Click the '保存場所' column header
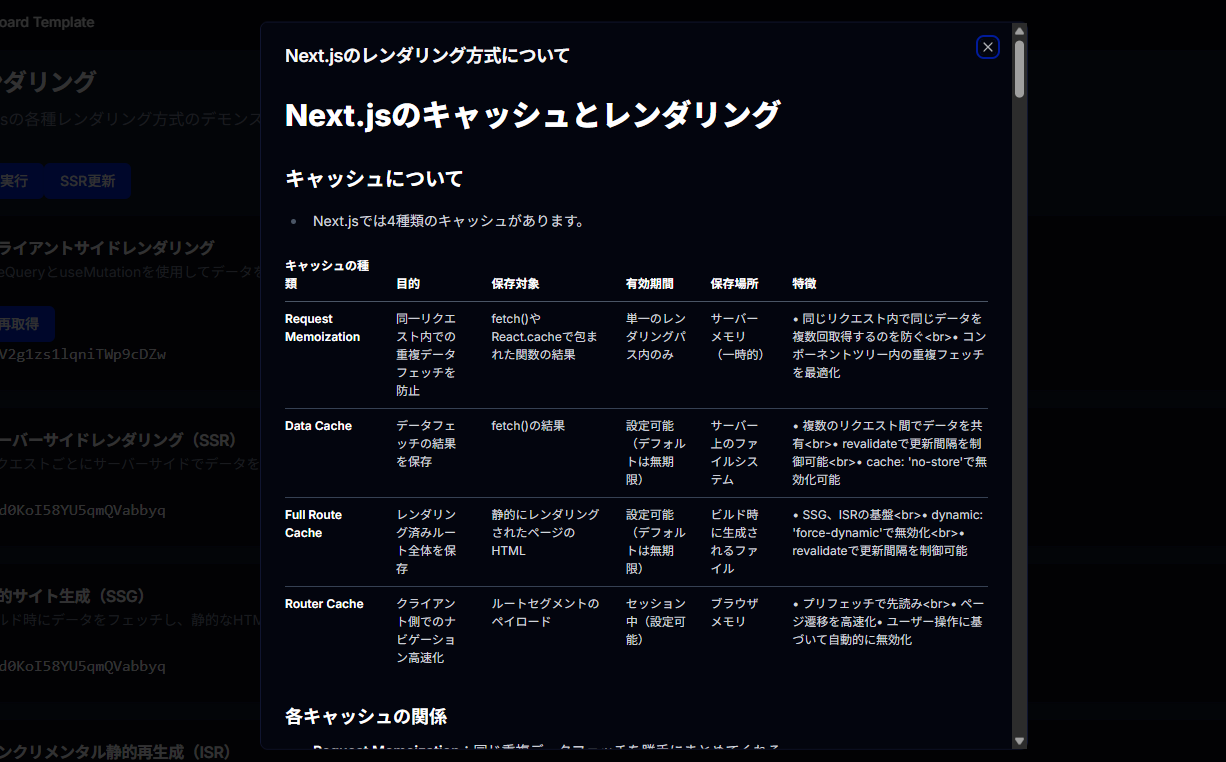 click(735, 284)
